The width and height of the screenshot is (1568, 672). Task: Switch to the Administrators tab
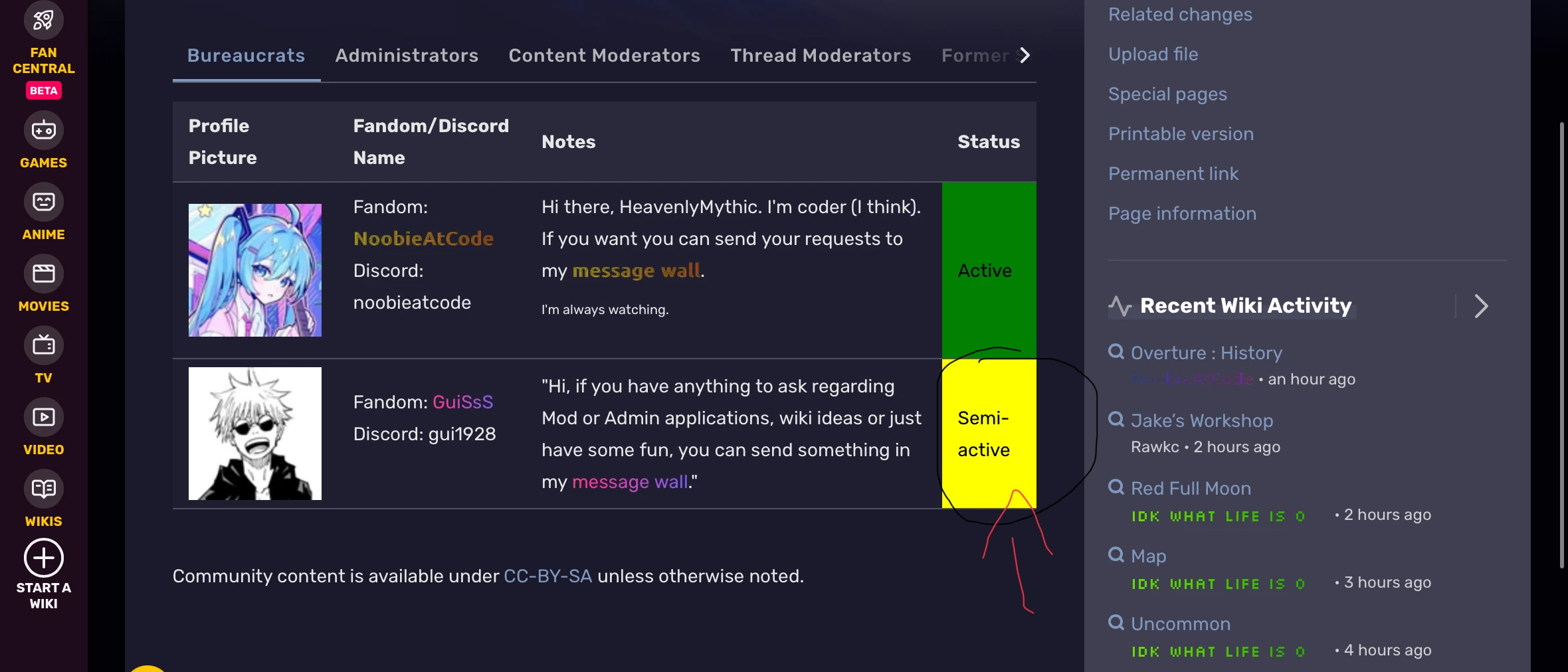click(x=407, y=56)
